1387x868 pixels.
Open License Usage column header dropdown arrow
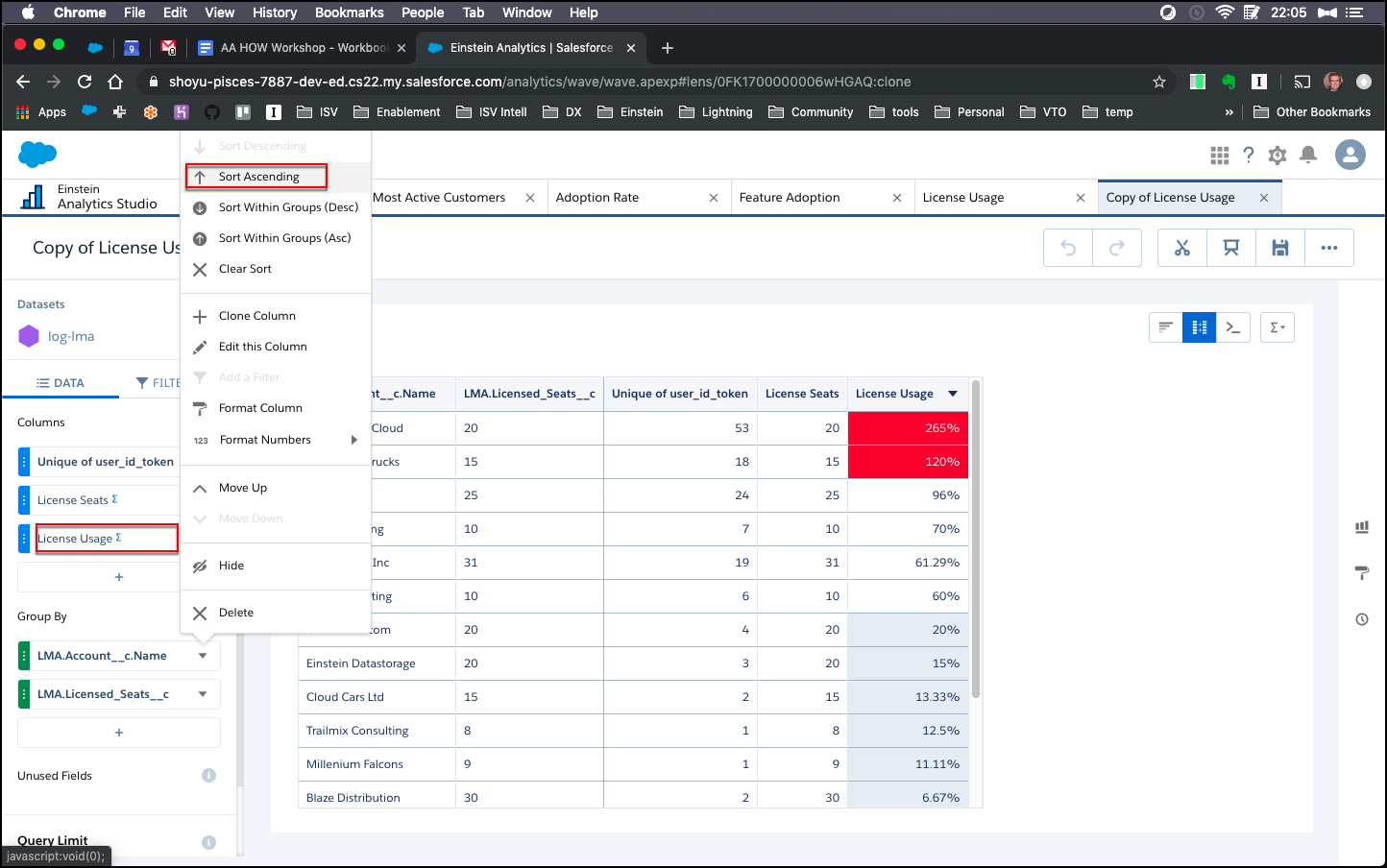point(953,394)
